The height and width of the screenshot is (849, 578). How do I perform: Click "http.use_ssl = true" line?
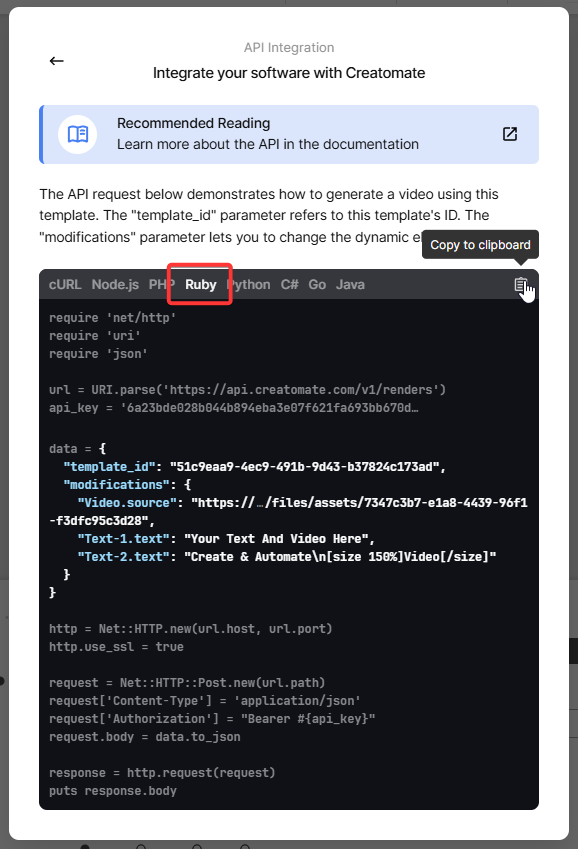(x=116, y=646)
